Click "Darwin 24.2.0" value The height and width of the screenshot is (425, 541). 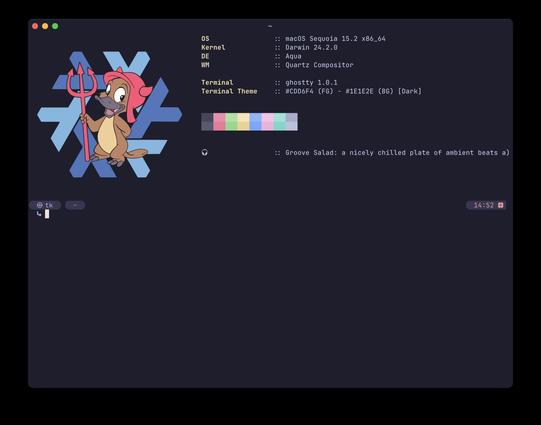coord(311,47)
